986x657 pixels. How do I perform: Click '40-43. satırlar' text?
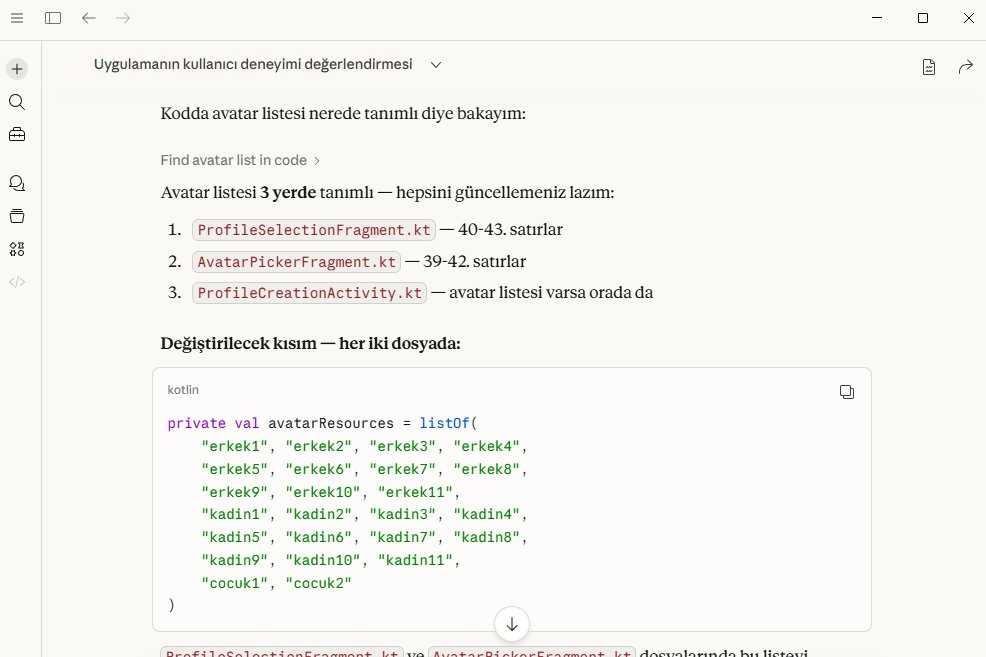(x=510, y=229)
